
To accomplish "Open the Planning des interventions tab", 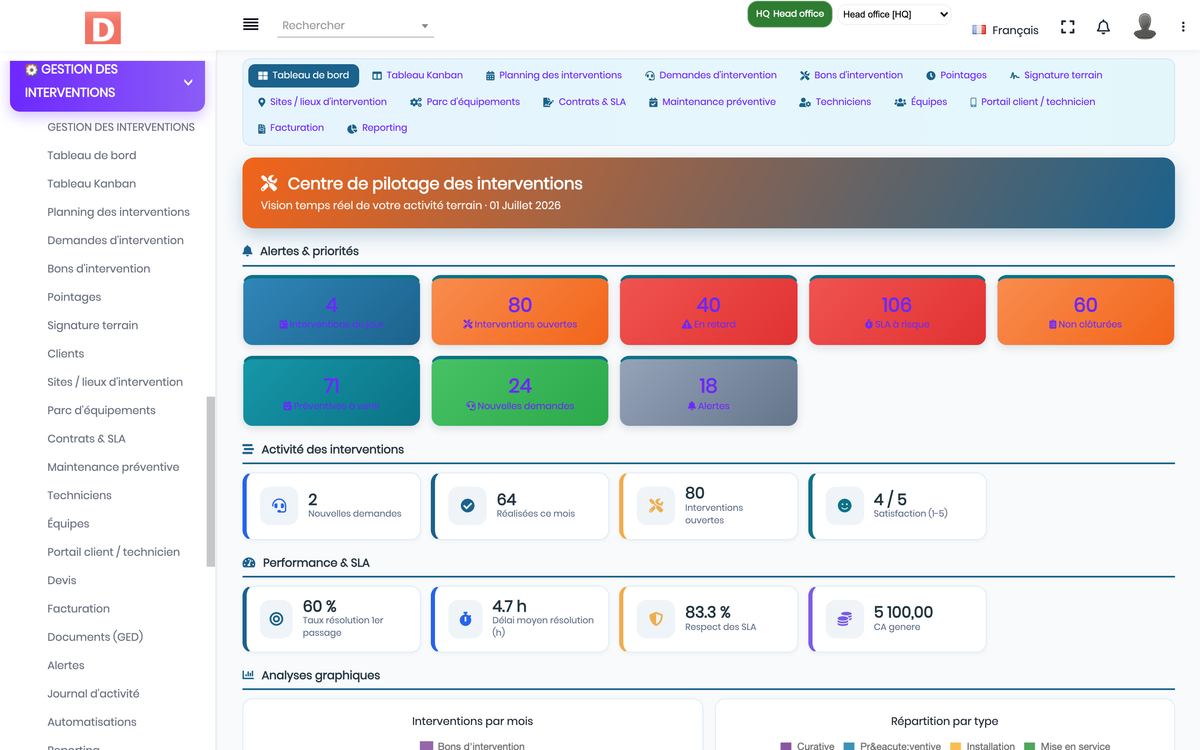I will pyautogui.click(x=553, y=75).
